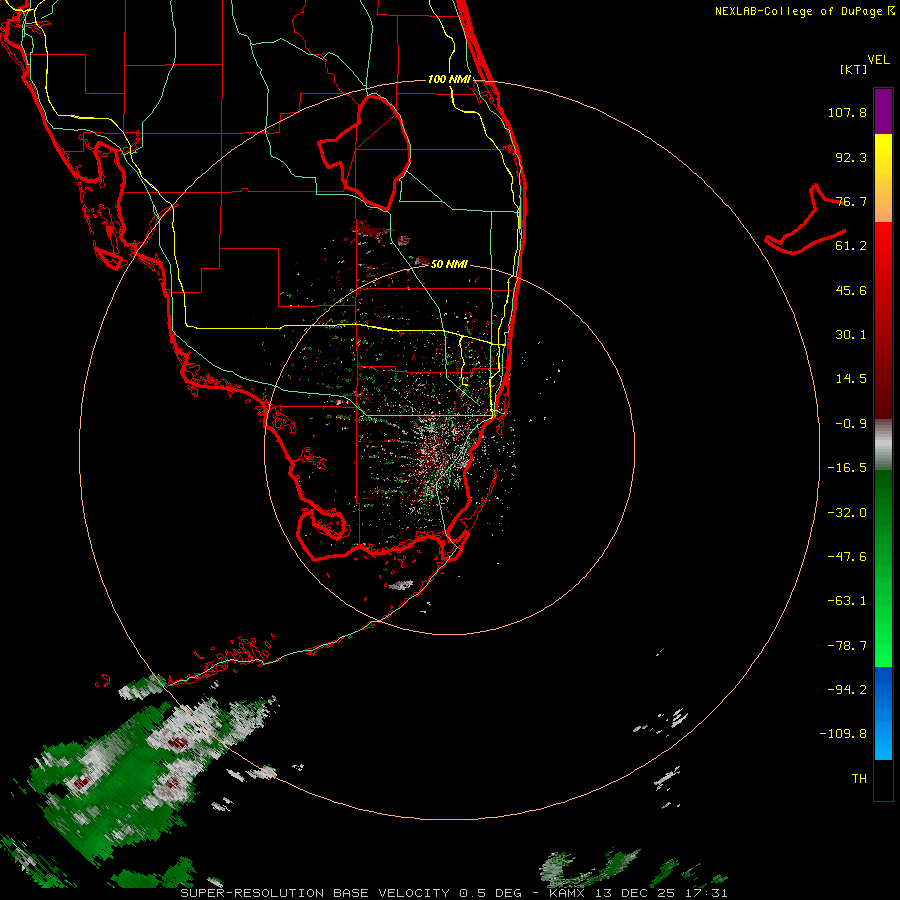Viewport: 900px width, 900px height.
Task: Select the 45.6 scale value
Action: tap(851, 290)
